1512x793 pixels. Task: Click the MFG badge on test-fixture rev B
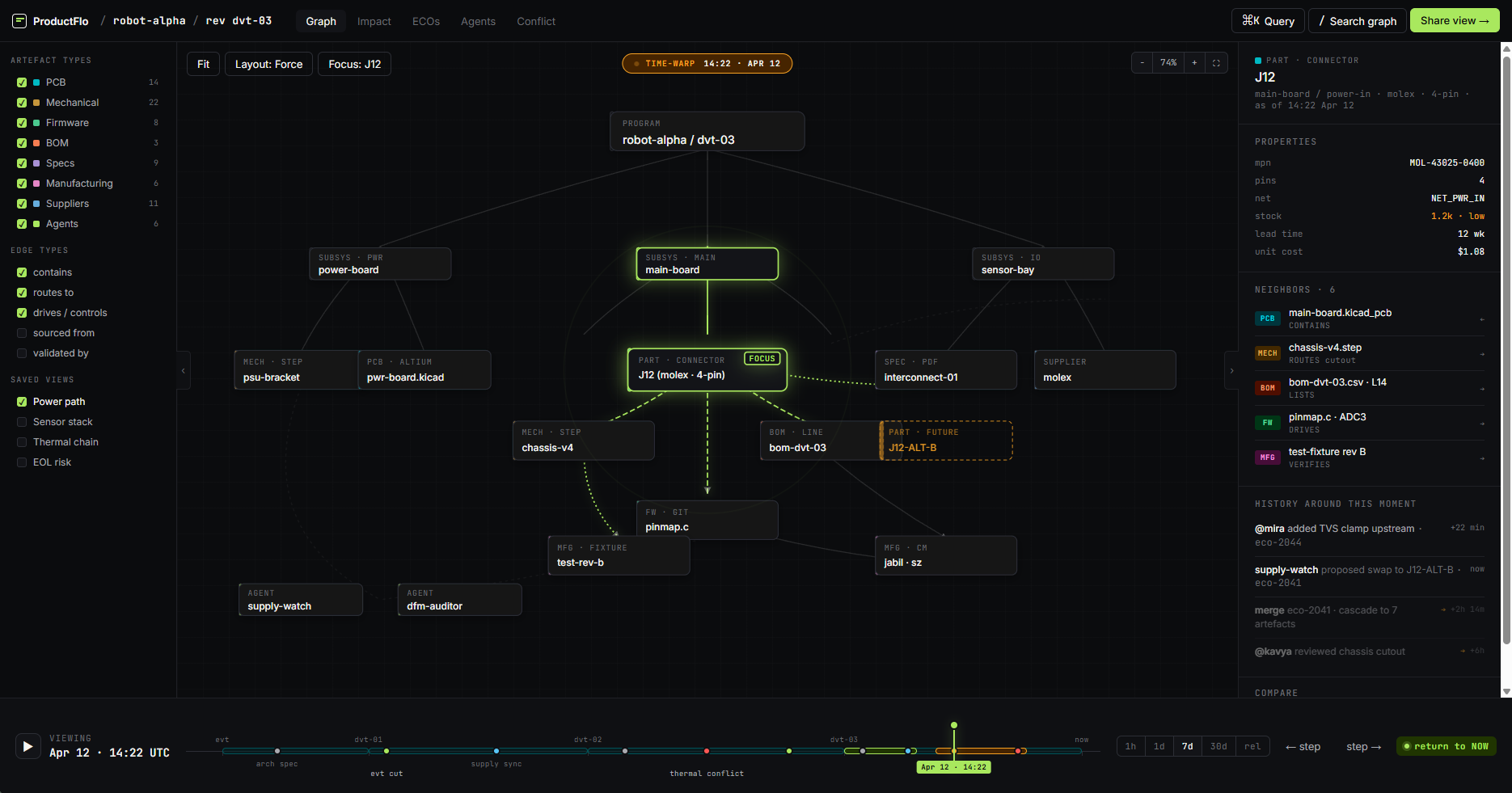1267,457
